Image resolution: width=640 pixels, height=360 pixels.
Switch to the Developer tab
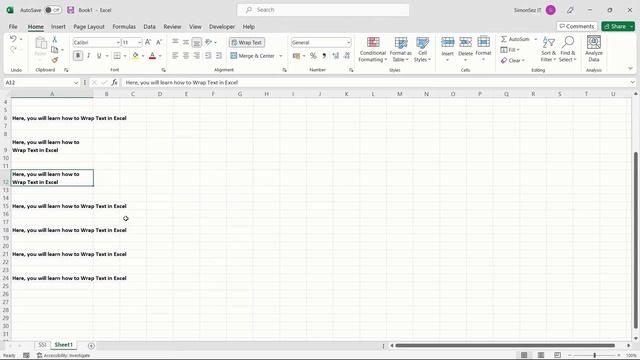coord(222,27)
